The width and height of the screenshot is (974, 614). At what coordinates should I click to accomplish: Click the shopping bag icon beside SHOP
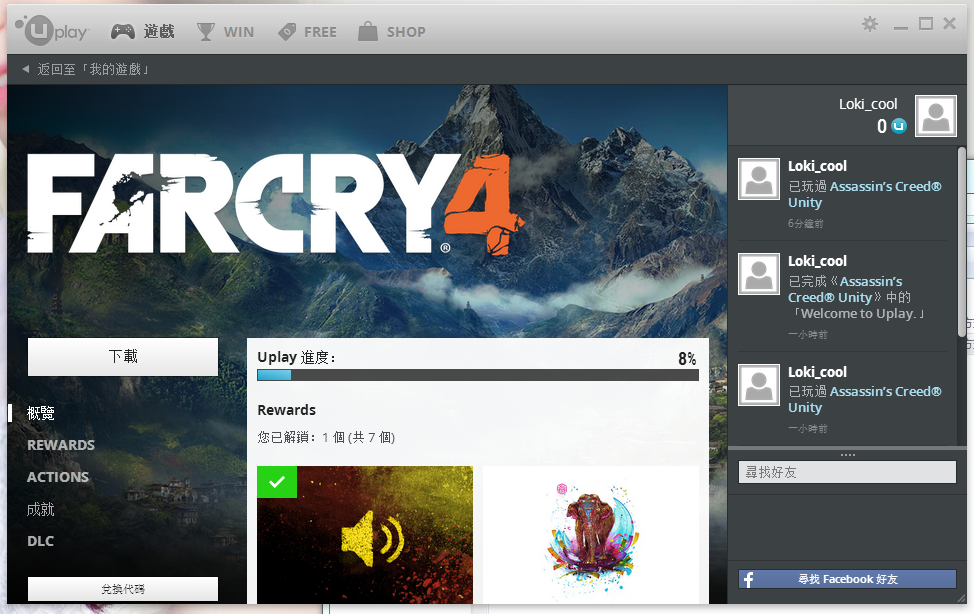click(x=368, y=31)
